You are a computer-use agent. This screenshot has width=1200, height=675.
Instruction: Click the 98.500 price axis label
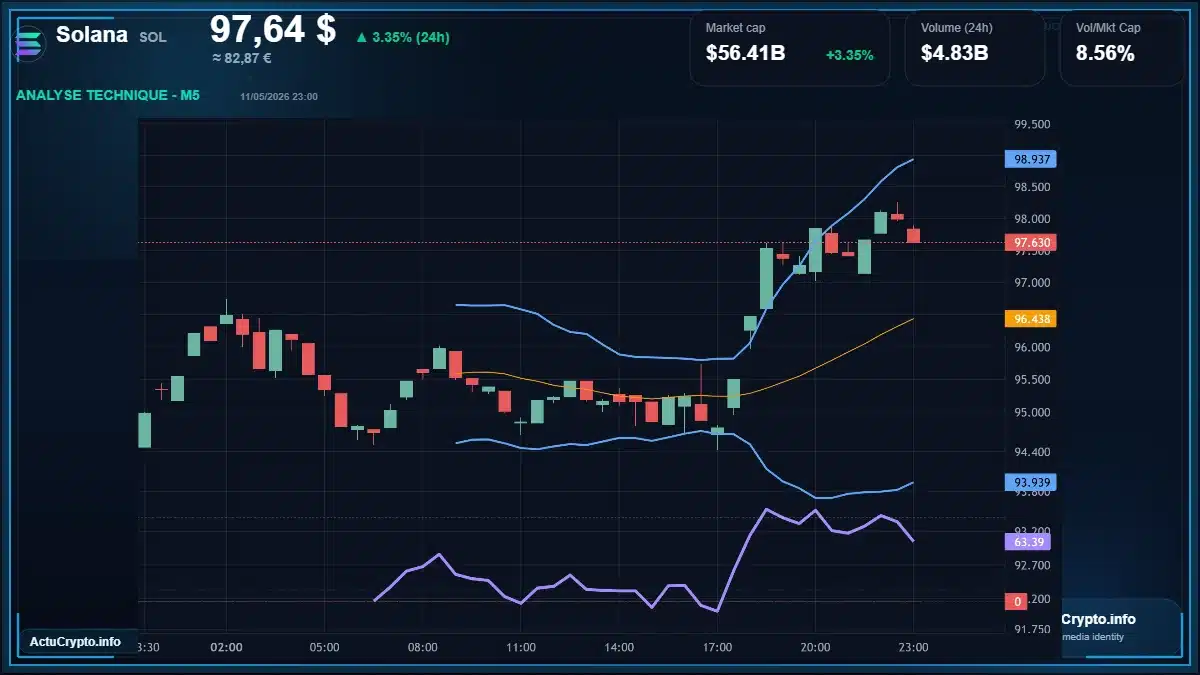[1032, 187]
